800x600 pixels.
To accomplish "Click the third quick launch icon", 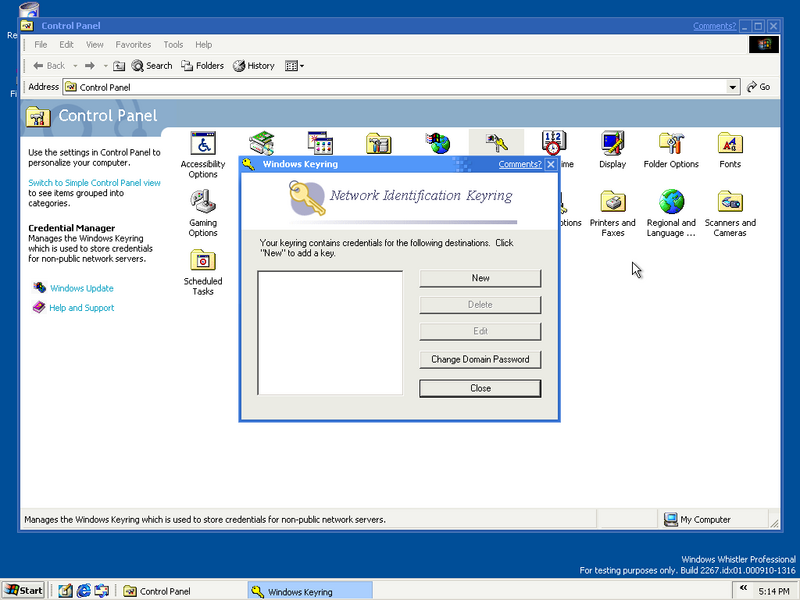I will click(102, 591).
